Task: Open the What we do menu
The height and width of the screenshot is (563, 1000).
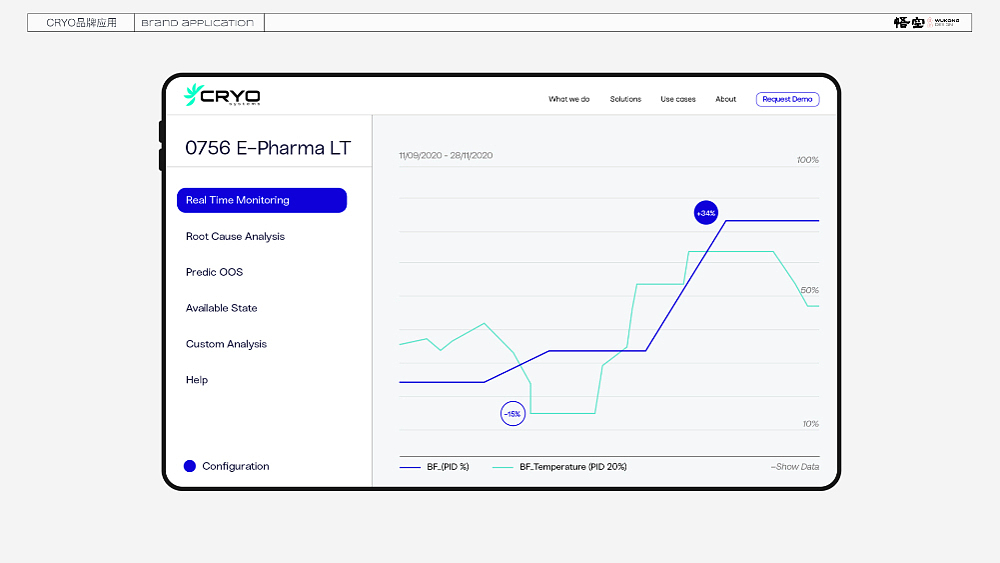Action: [x=569, y=99]
